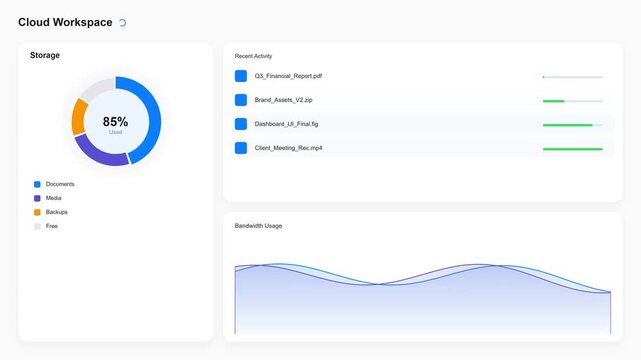641x360 pixels.
Task: Click the Backups legend label
Action: [x=56, y=212]
